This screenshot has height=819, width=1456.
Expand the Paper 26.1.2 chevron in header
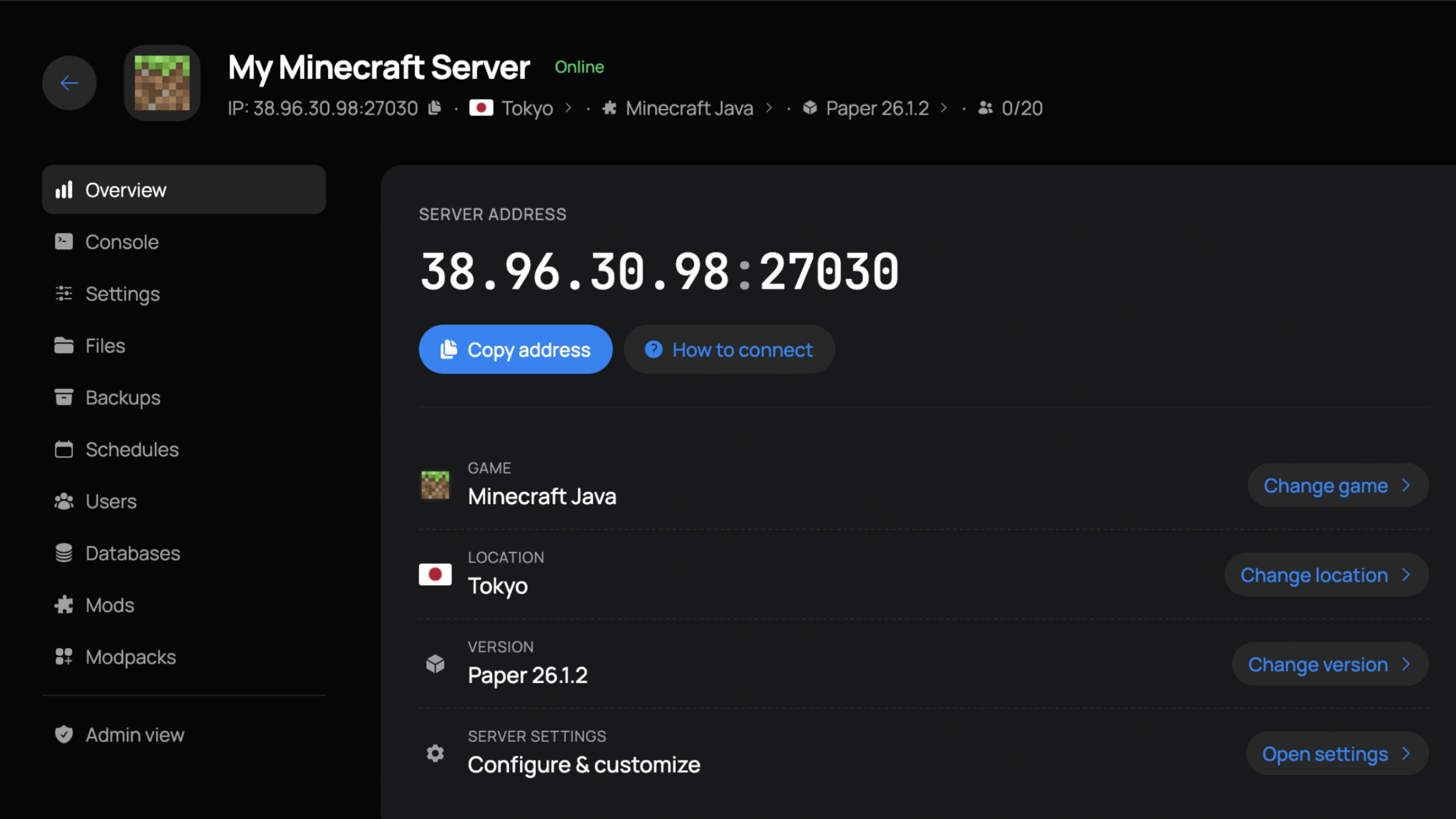coord(944,107)
